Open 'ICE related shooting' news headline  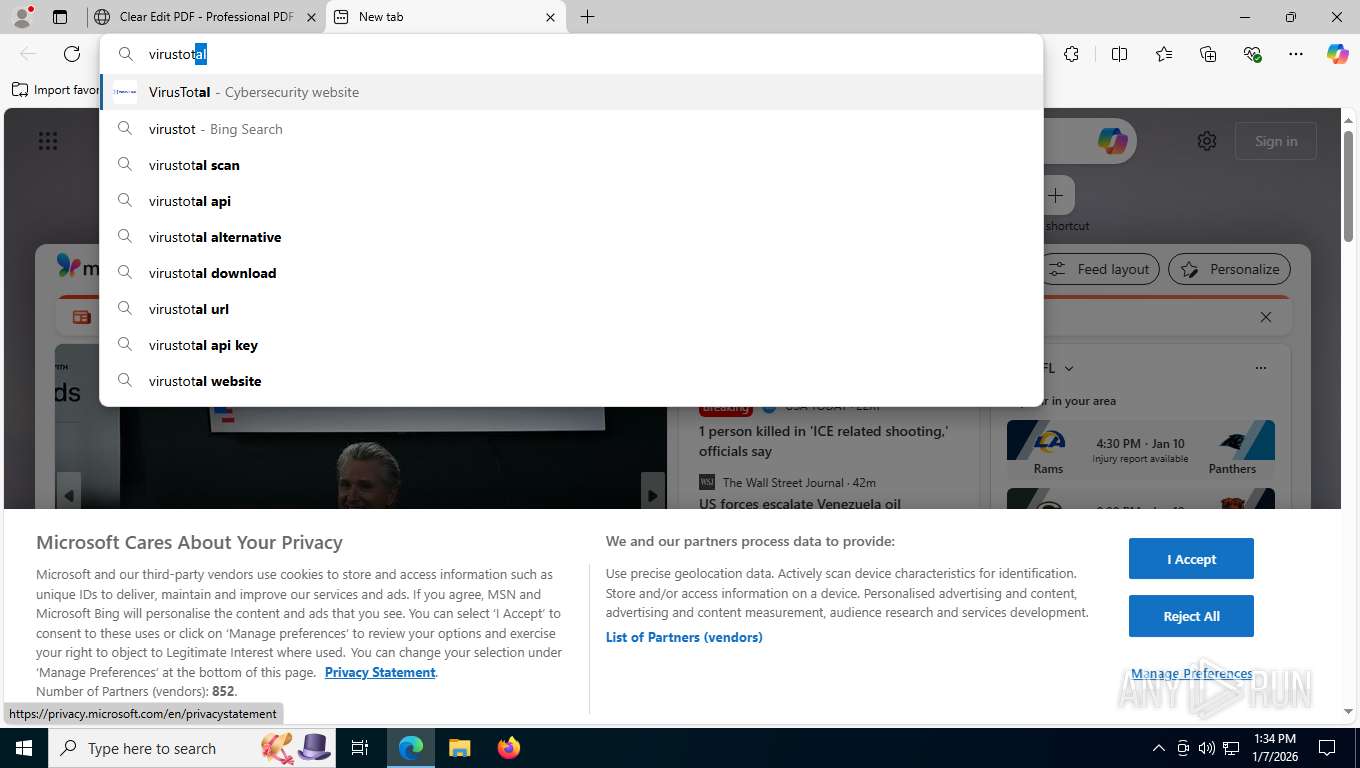[824, 441]
